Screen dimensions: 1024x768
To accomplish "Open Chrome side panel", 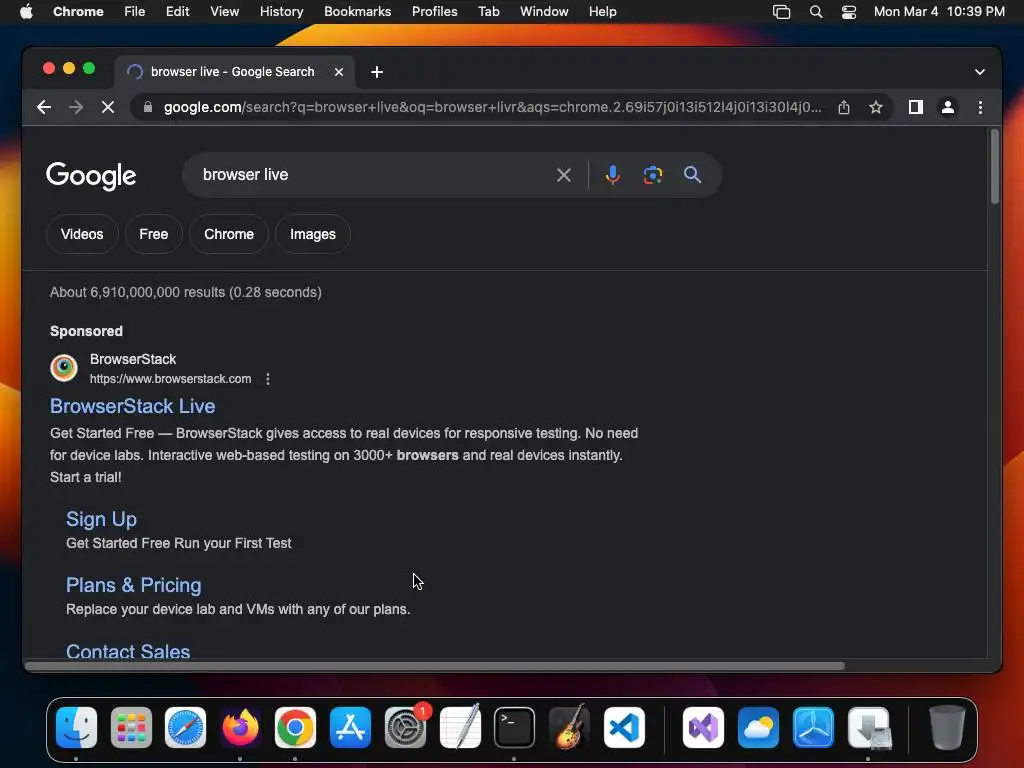I will tap(916, 107).
